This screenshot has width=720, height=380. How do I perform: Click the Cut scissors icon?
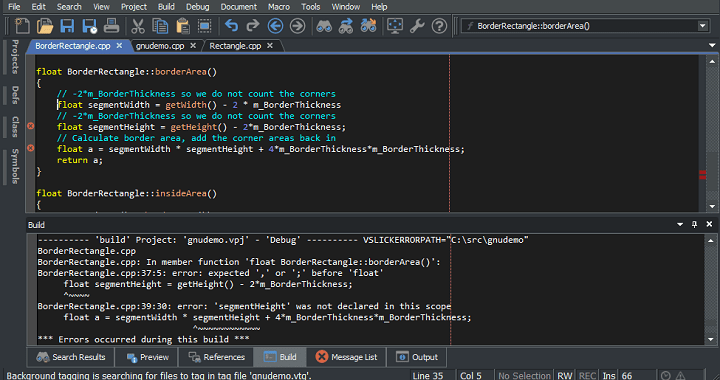coord(138,26)
